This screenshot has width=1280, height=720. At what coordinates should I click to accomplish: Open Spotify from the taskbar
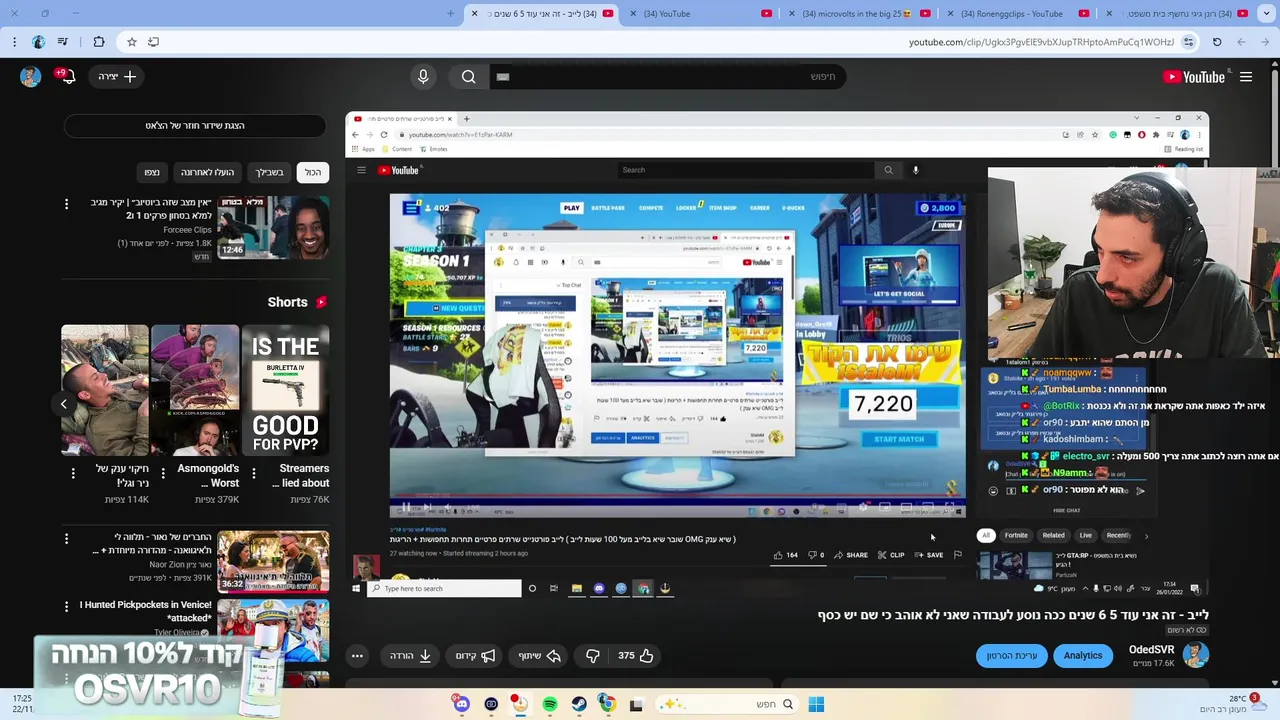click(x=550, y=705)
